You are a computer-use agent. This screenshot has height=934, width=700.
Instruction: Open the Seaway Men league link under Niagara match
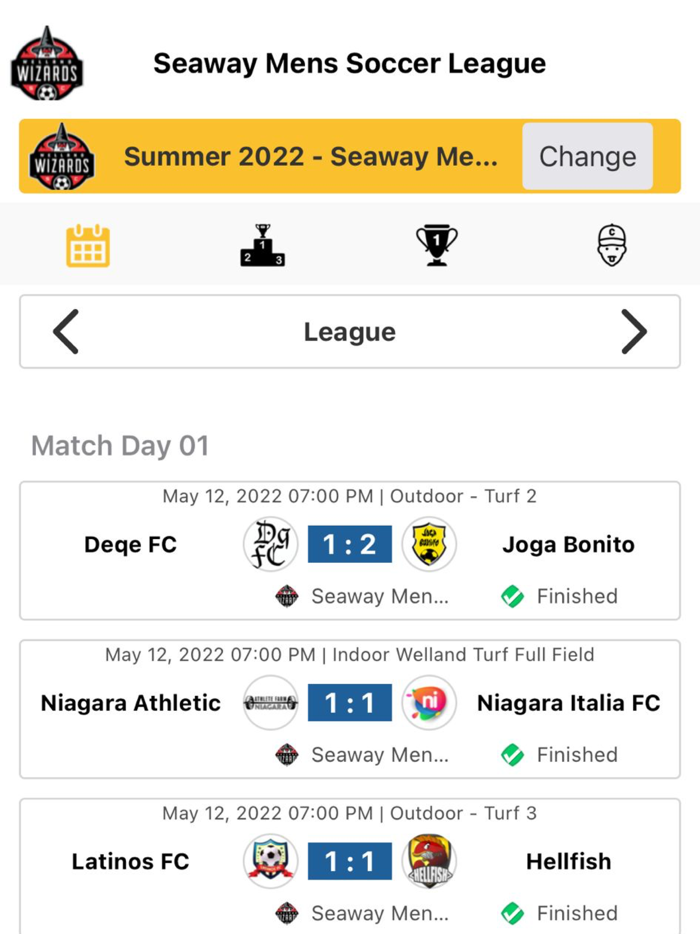pyautogui.click(x=370, y=754)
